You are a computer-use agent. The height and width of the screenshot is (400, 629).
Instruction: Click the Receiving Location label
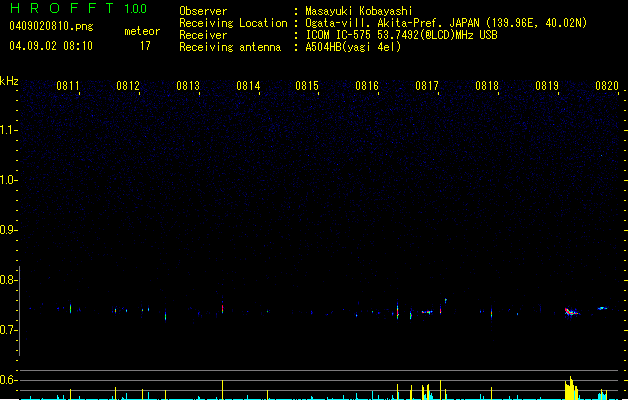[233, 23]
